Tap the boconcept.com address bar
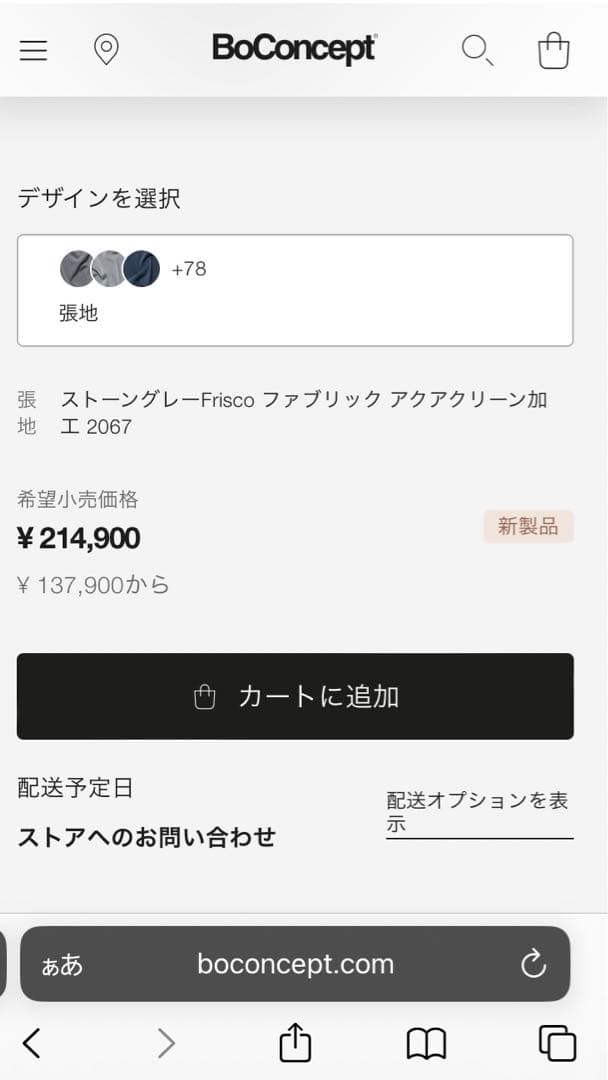Image resolution: width=608 pixels, height=1080 pixels. (294, 964)
